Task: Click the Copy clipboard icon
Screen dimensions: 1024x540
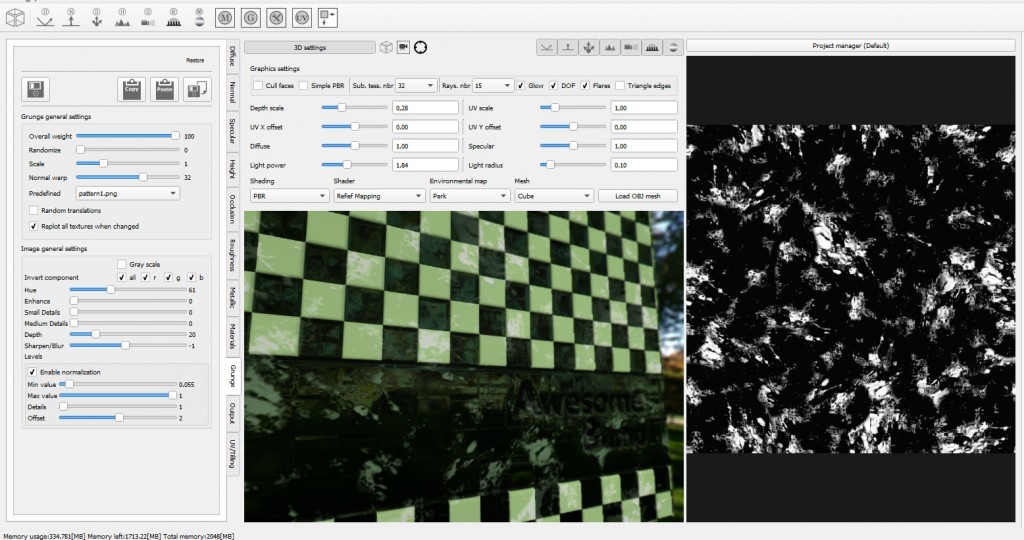Action: (x=131, y=89)
